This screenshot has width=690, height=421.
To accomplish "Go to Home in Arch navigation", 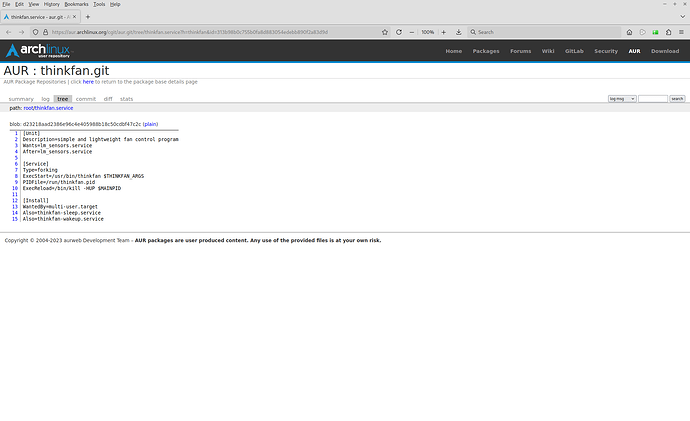I will click(454, 51).
